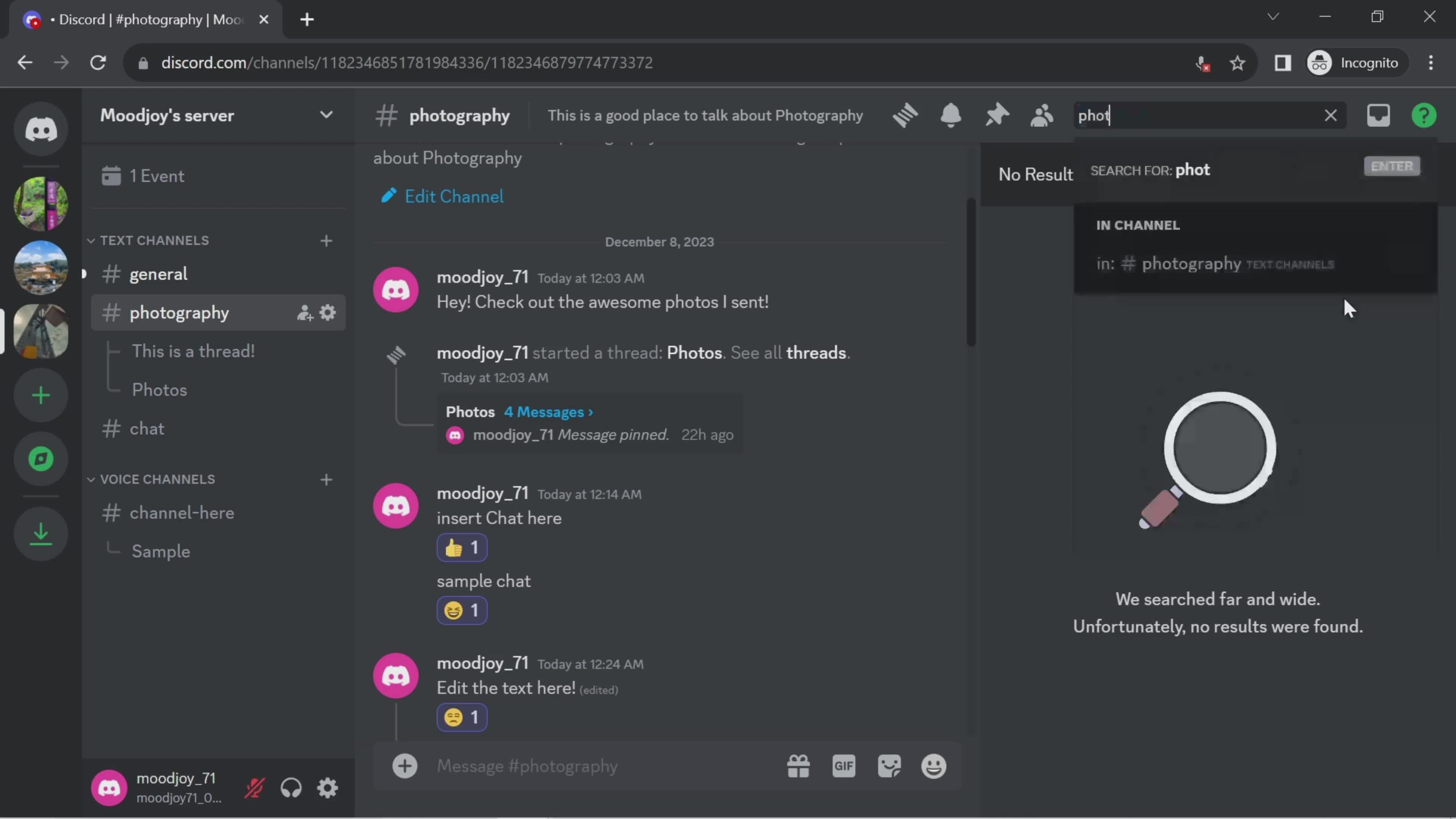Open the pinned messages panel

997,115
